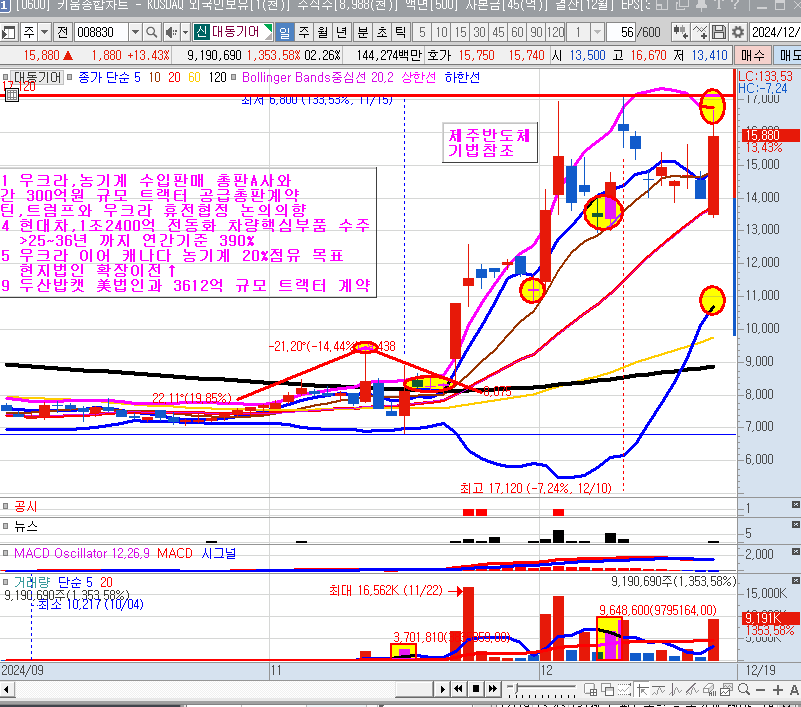
Task: Click the 매수 buy button
Action: coord(752,54)
